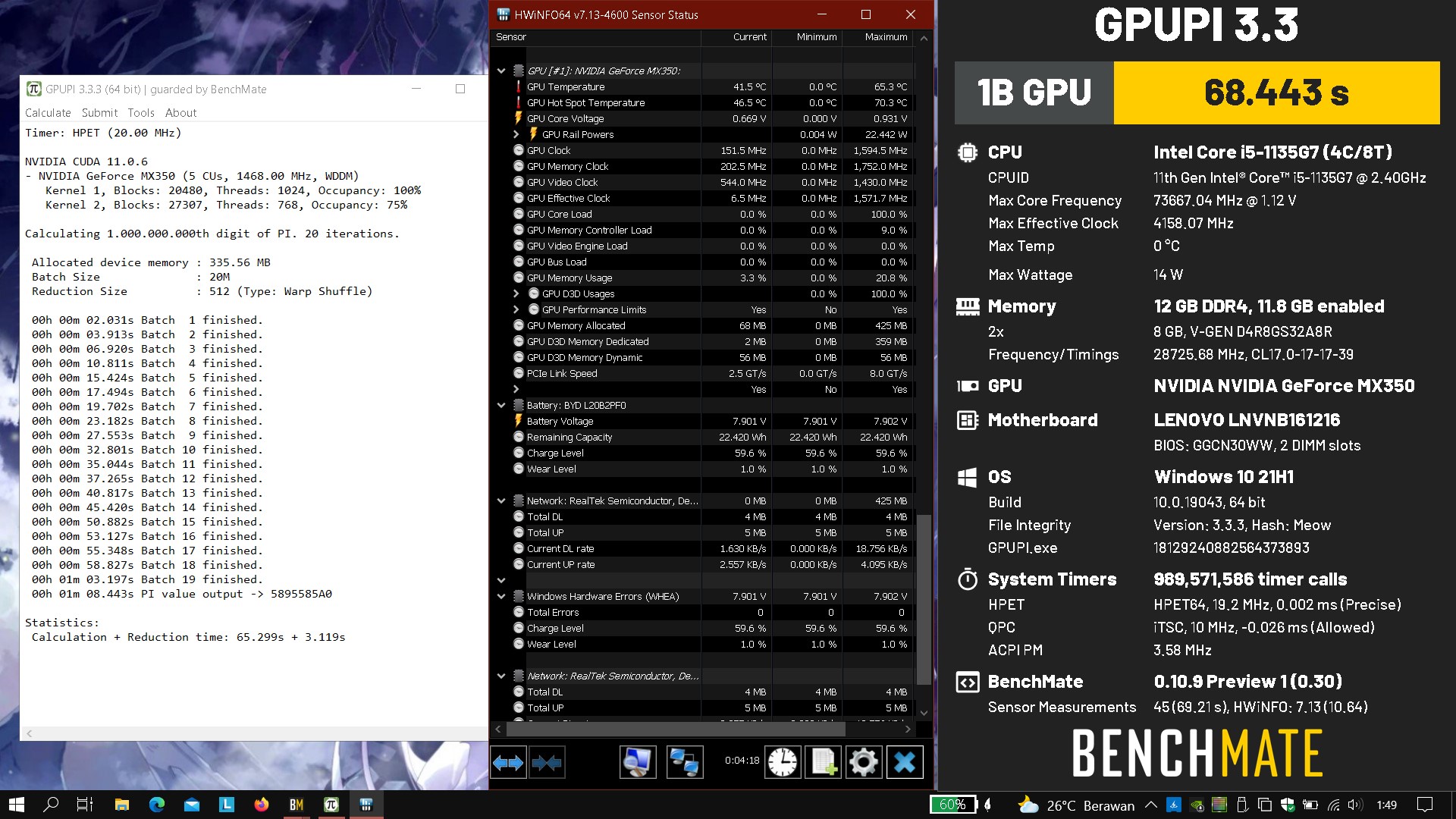Open GPUPI Calculate menu
Screen dimensions: 1456x819
pos(48,113)
